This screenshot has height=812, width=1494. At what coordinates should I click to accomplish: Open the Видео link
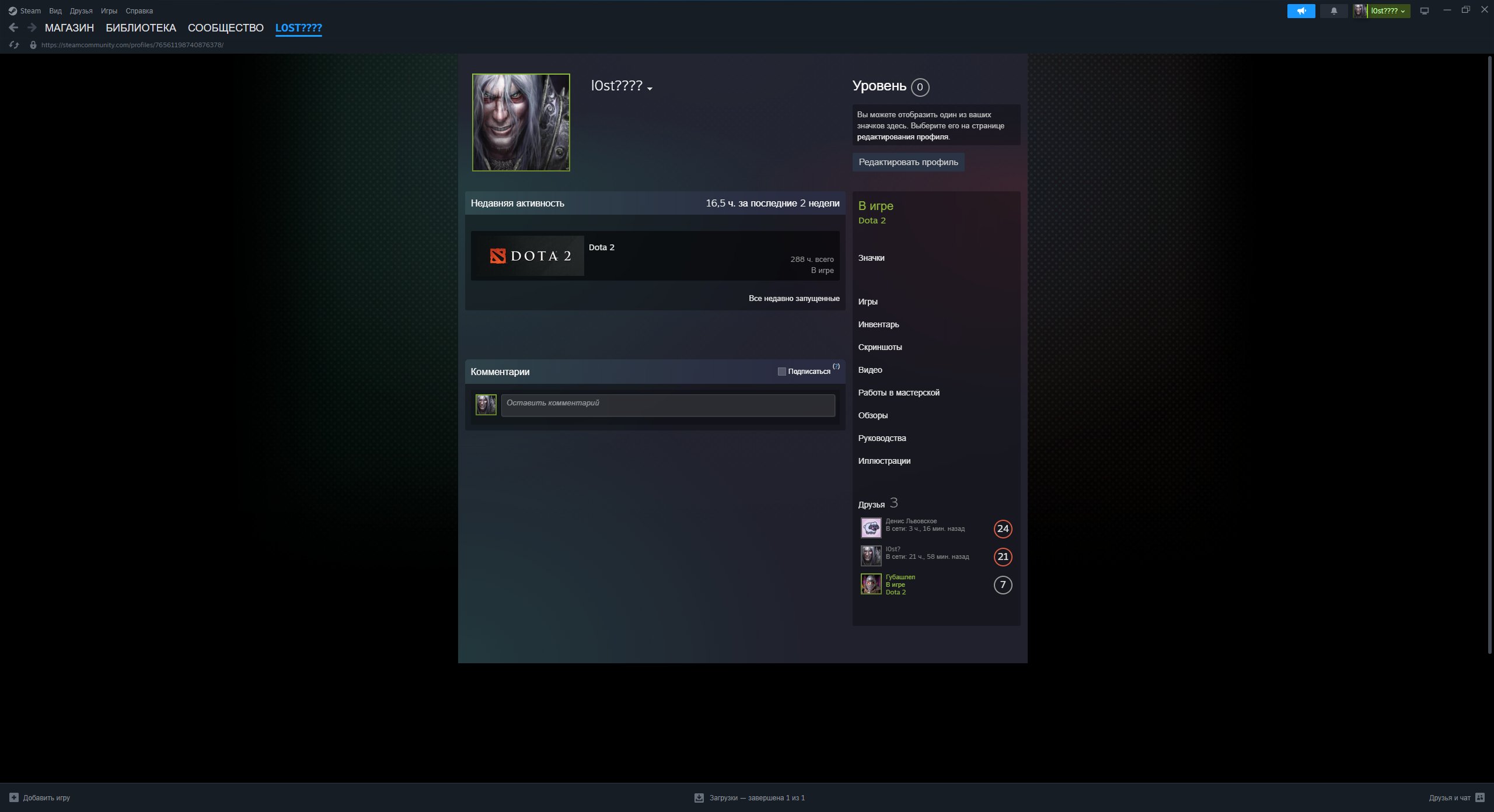click(870, 370)
